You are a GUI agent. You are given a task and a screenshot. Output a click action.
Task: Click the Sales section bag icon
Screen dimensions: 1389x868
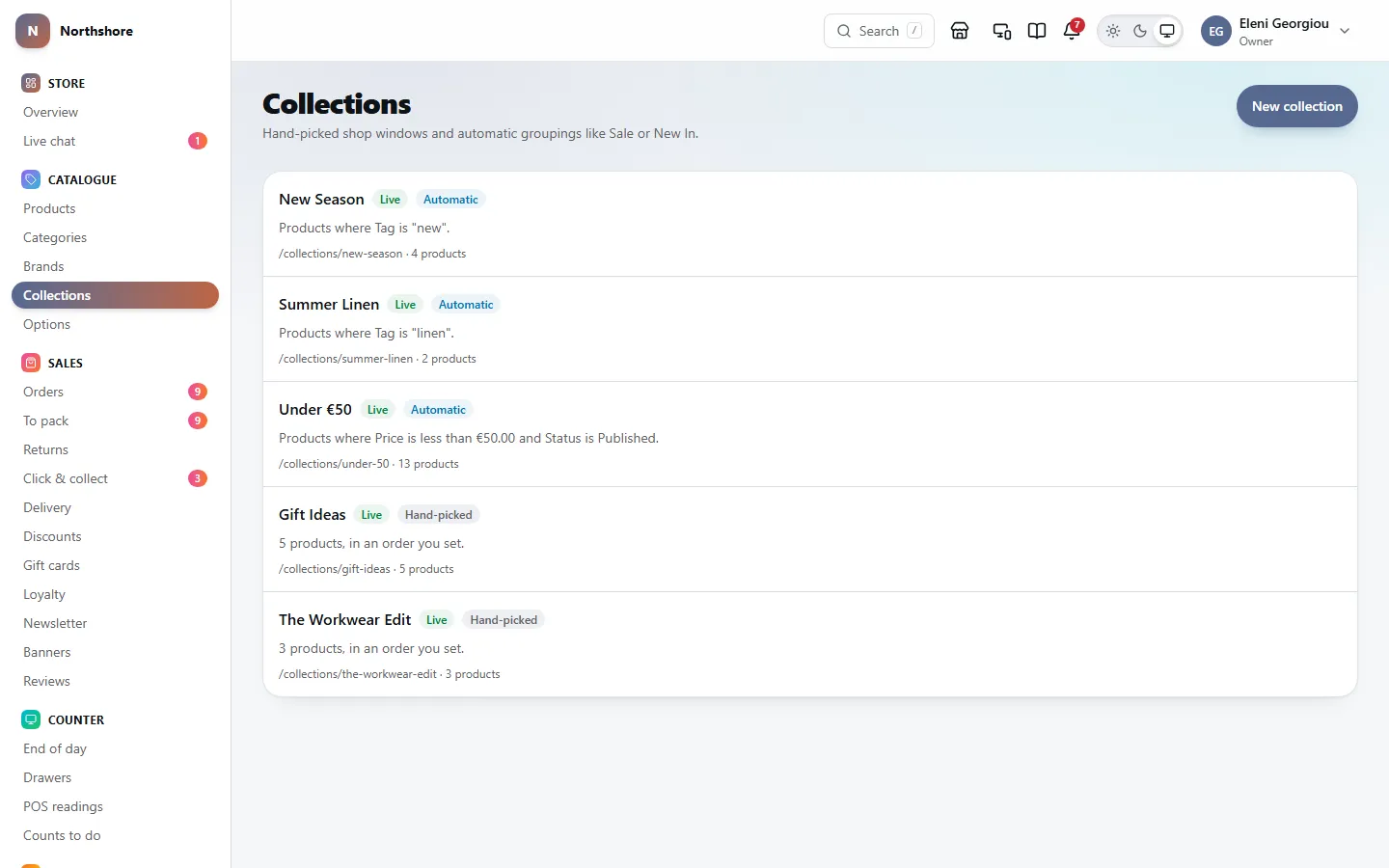click(31, 363)
